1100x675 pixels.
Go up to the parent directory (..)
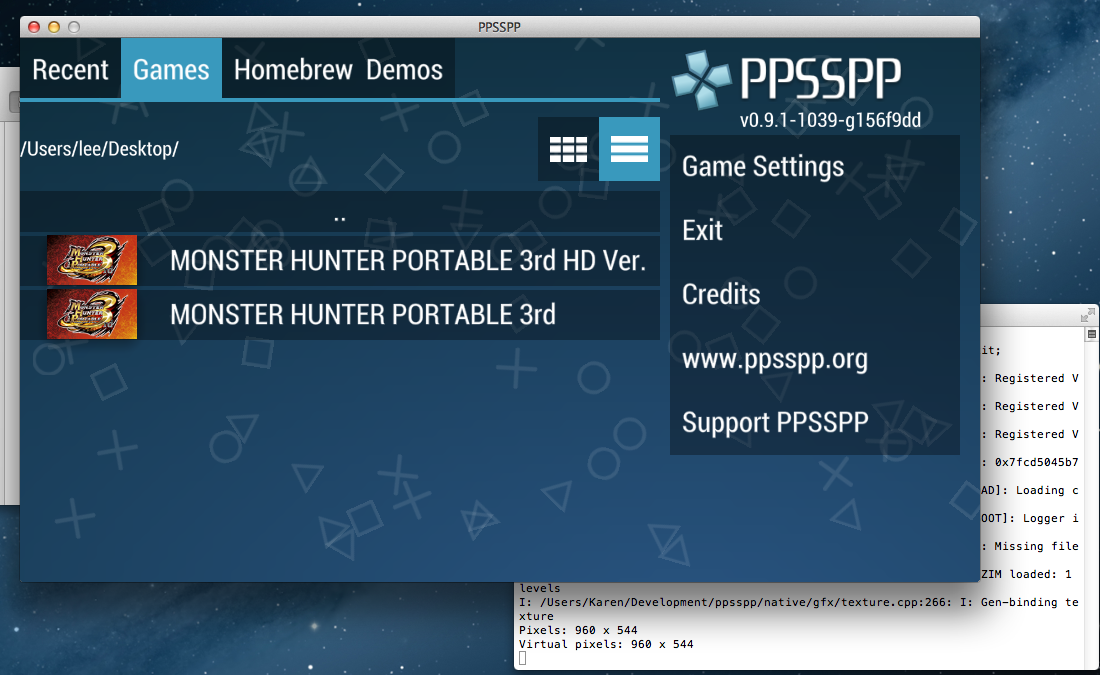pyautogui.click(x=340, y=212)
